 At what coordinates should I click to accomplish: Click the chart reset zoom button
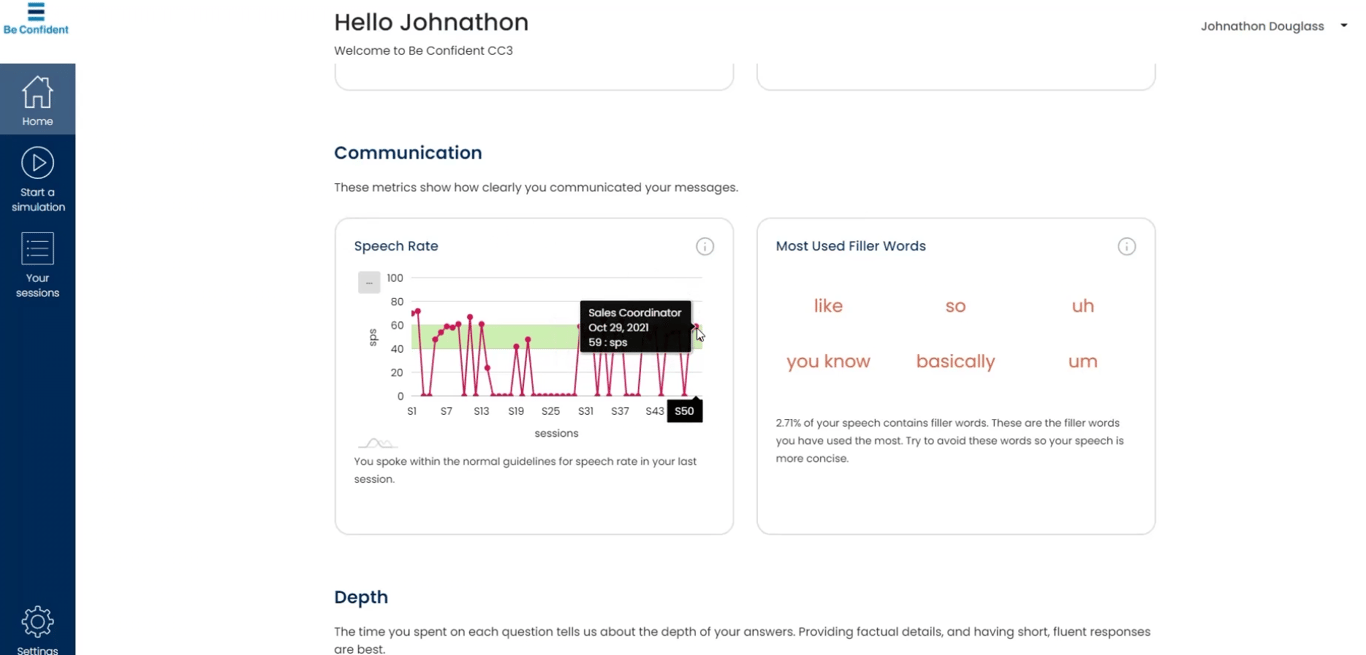point(369,283)
